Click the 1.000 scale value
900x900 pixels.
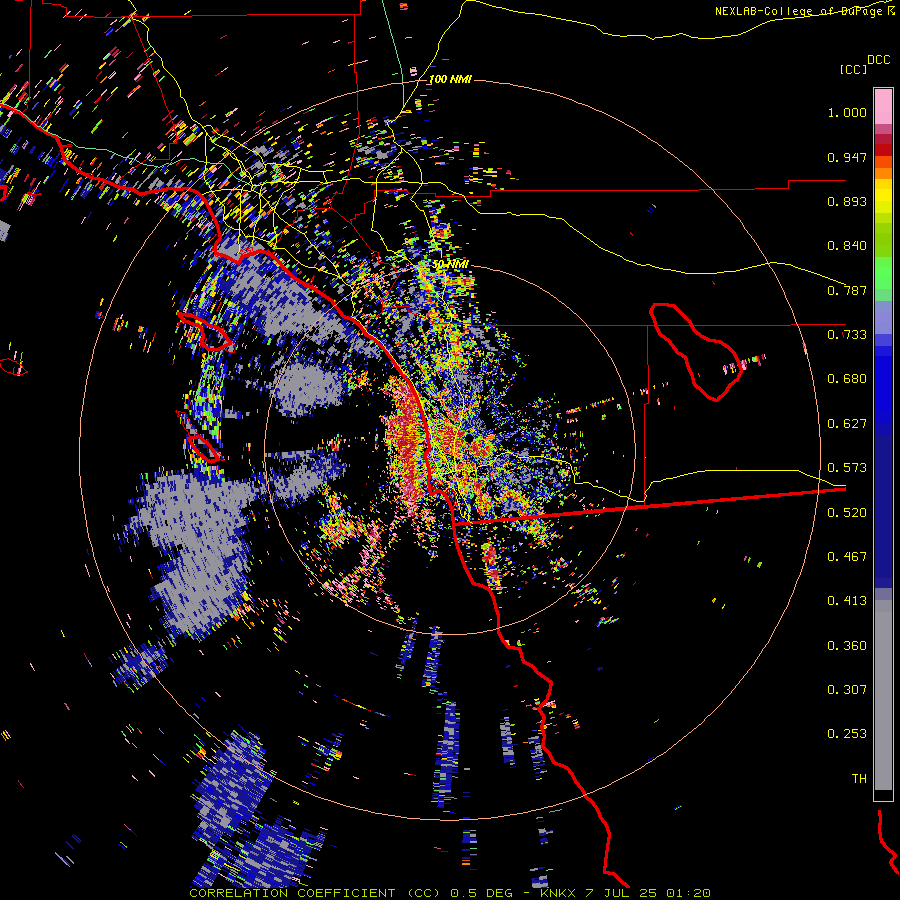coord(847,112)
